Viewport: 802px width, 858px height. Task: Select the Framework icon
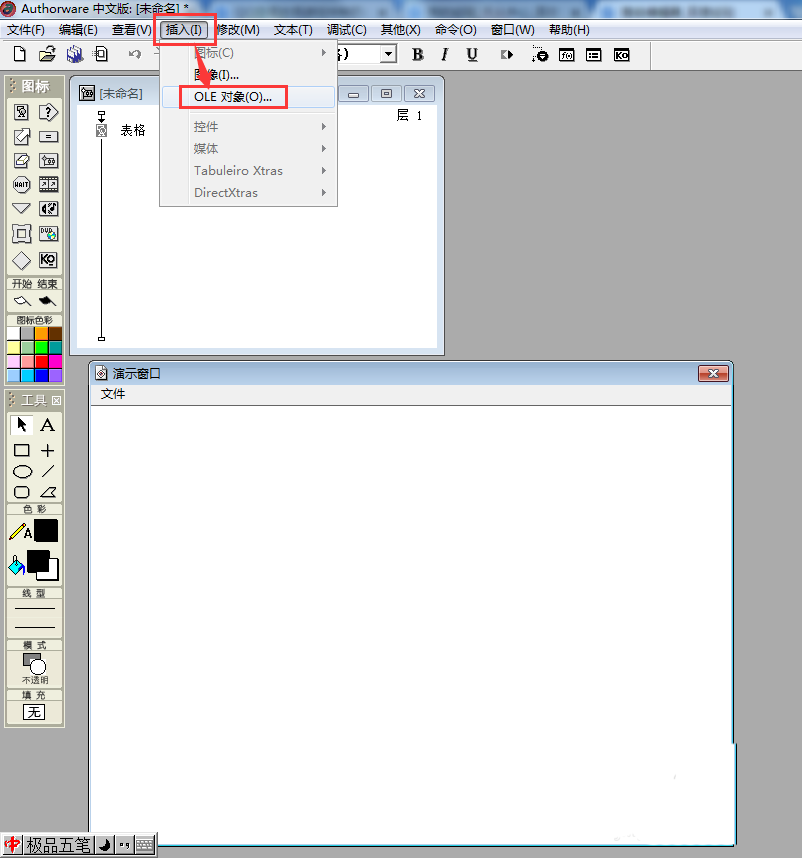click(x=21, y=234)
